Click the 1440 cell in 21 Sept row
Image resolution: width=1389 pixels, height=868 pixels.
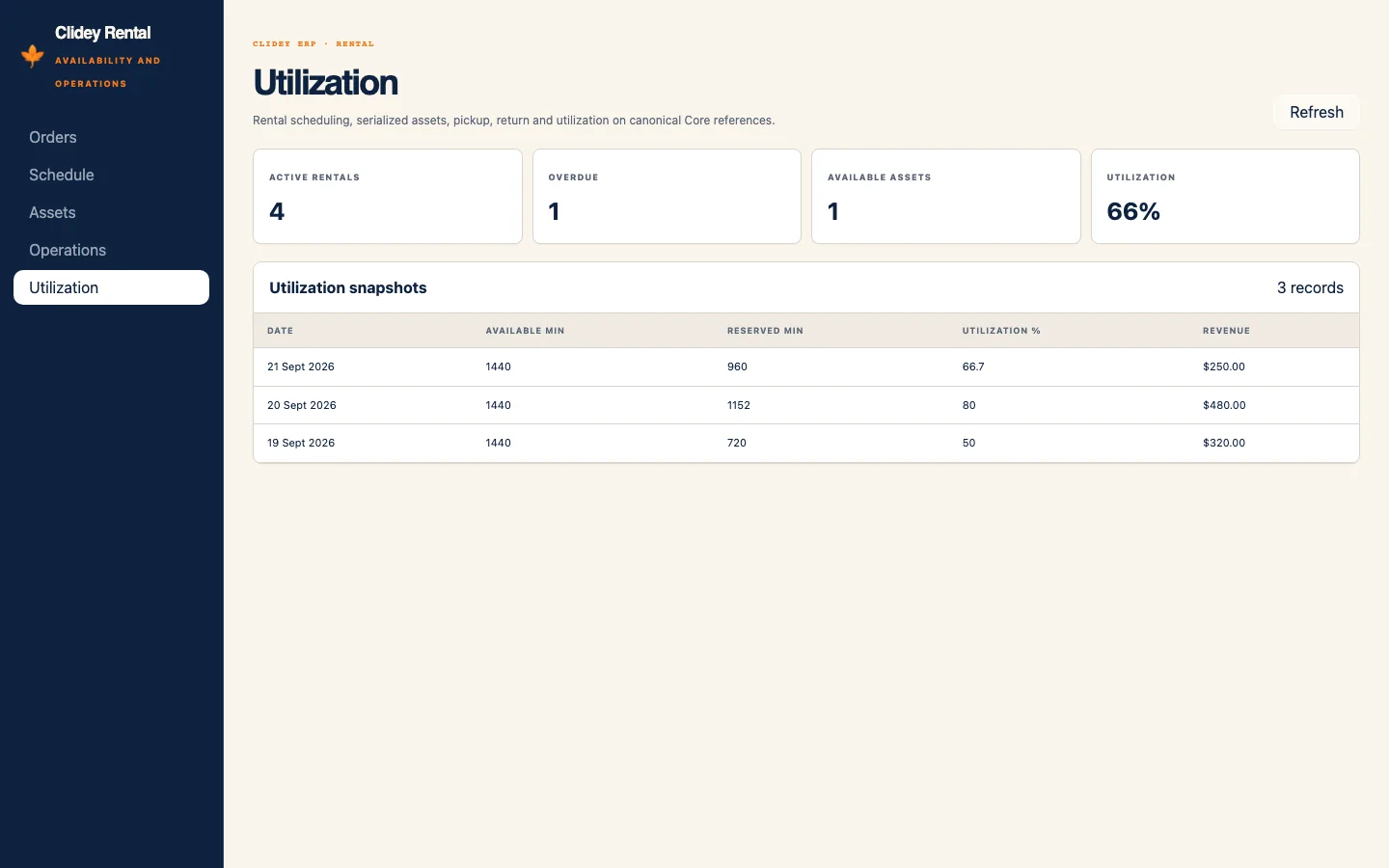click(x=499, y=366)
